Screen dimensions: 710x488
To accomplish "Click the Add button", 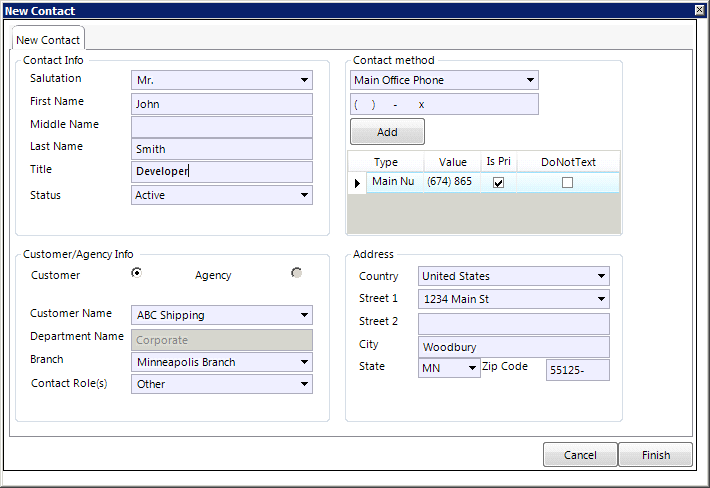I will [x=387, y=132].
